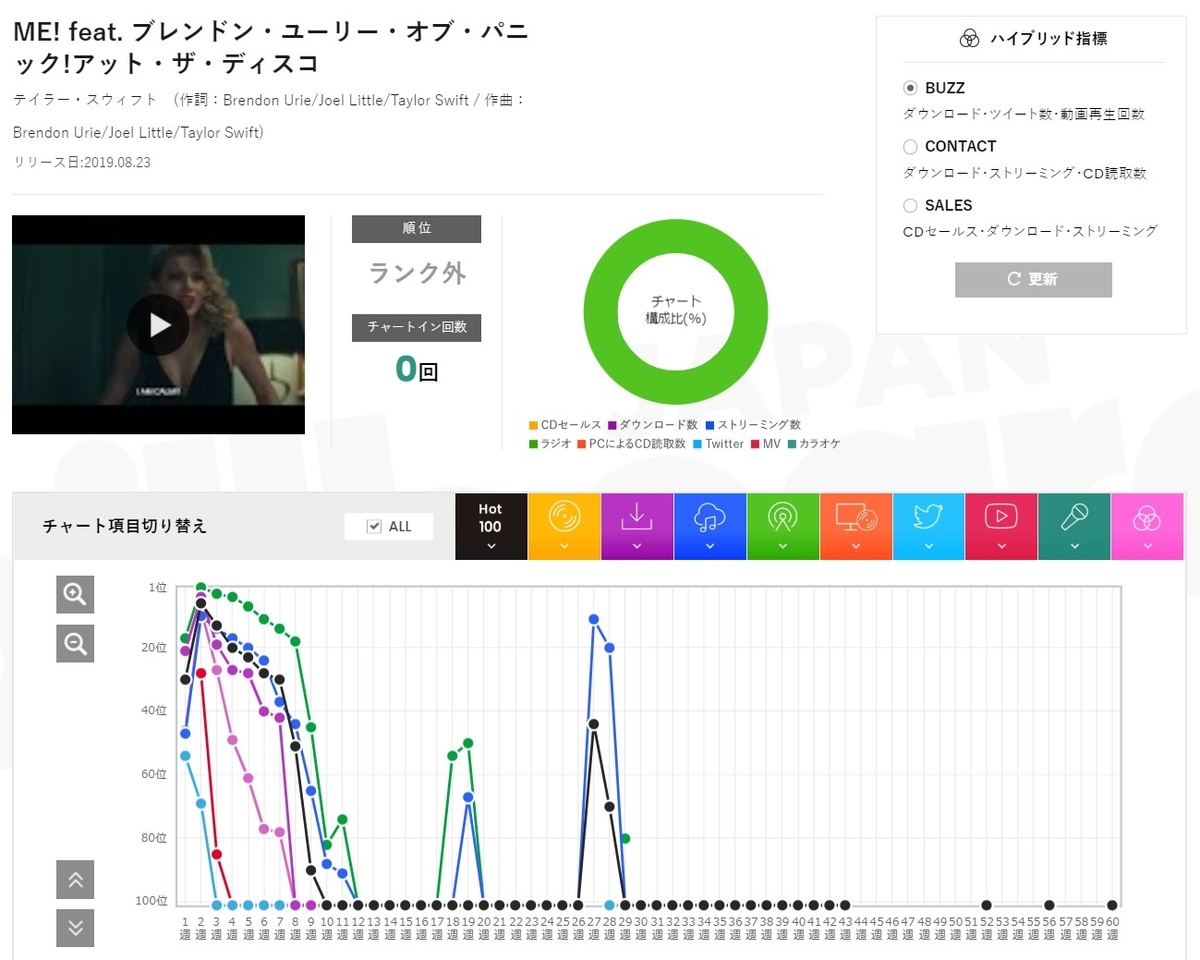The height and width of the screenshot is (960, 1200).
Task: Click the カラオケ legend entry
Action: [813, 444]
